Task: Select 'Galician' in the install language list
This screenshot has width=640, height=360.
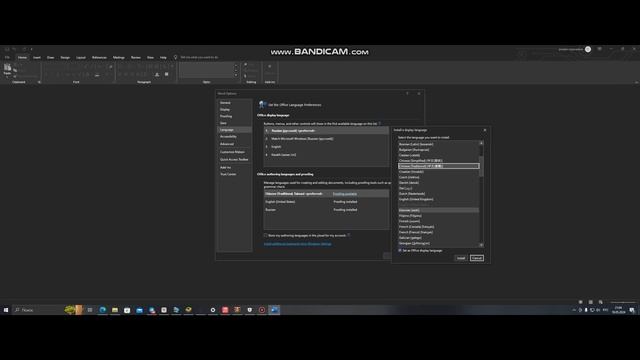Action: pyautogui.click(x=438, y=238)
